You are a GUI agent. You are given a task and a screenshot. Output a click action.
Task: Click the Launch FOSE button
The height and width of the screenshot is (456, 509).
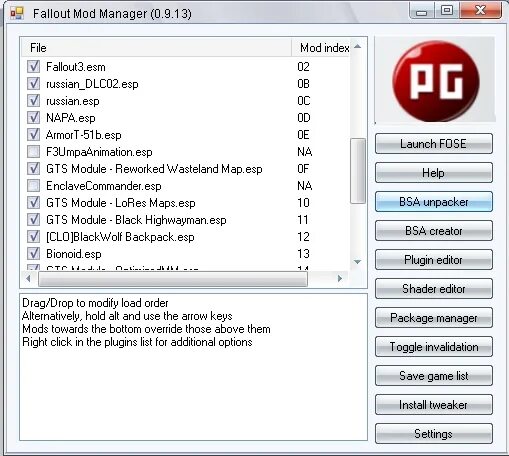click(434, 144)
